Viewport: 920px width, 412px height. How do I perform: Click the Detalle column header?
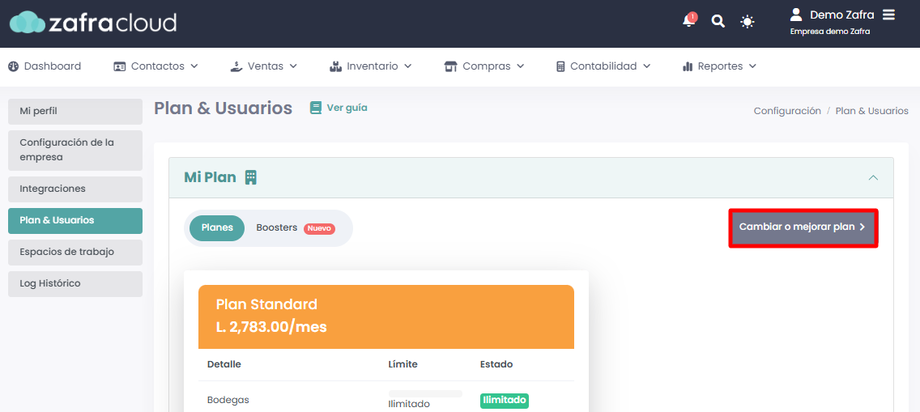[224, 364]
